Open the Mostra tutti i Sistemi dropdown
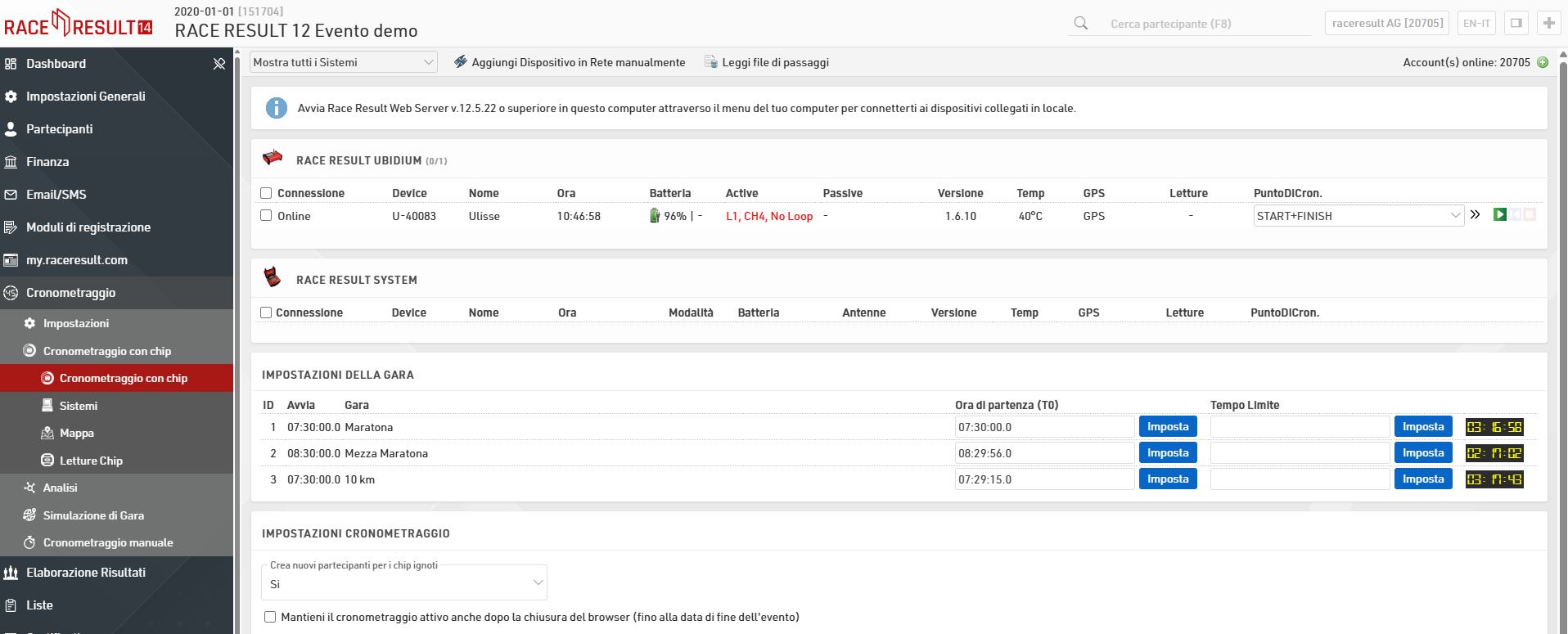 point(343,62)
